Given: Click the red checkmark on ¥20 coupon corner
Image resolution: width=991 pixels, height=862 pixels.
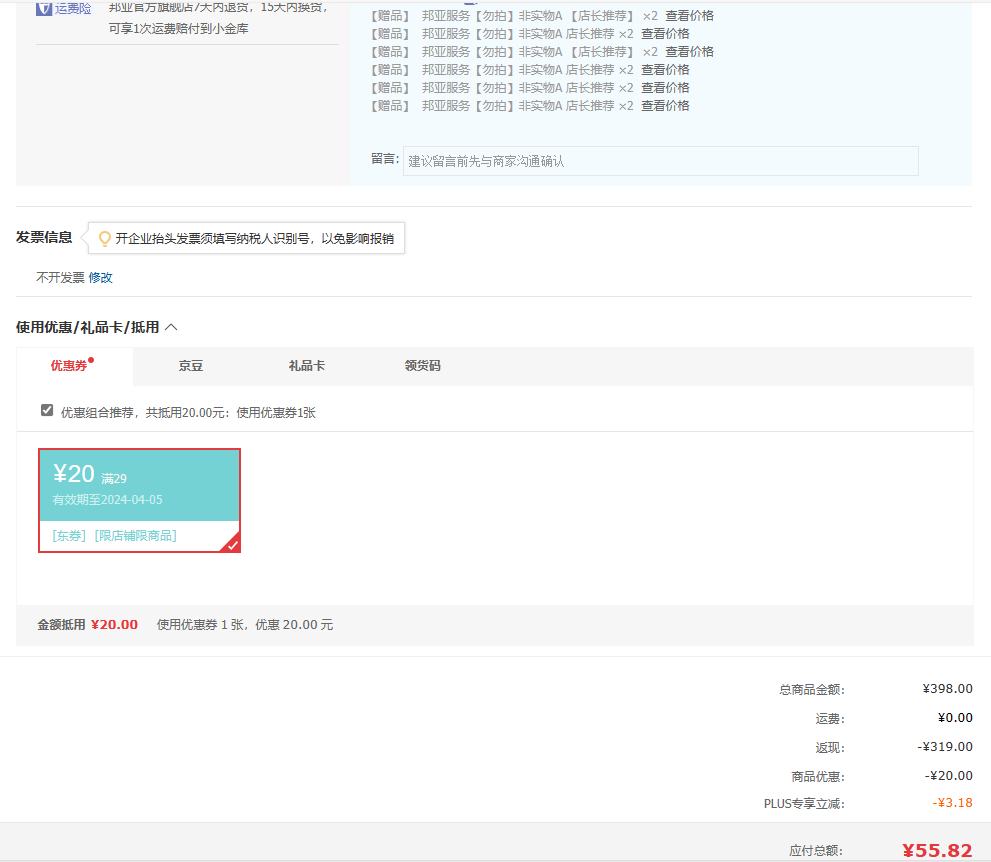Looking at the screenshot, I should point(232,544).
